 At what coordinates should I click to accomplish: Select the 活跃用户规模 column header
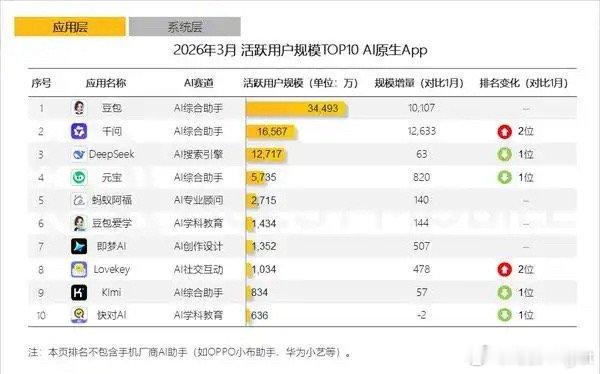click(300, 83)
